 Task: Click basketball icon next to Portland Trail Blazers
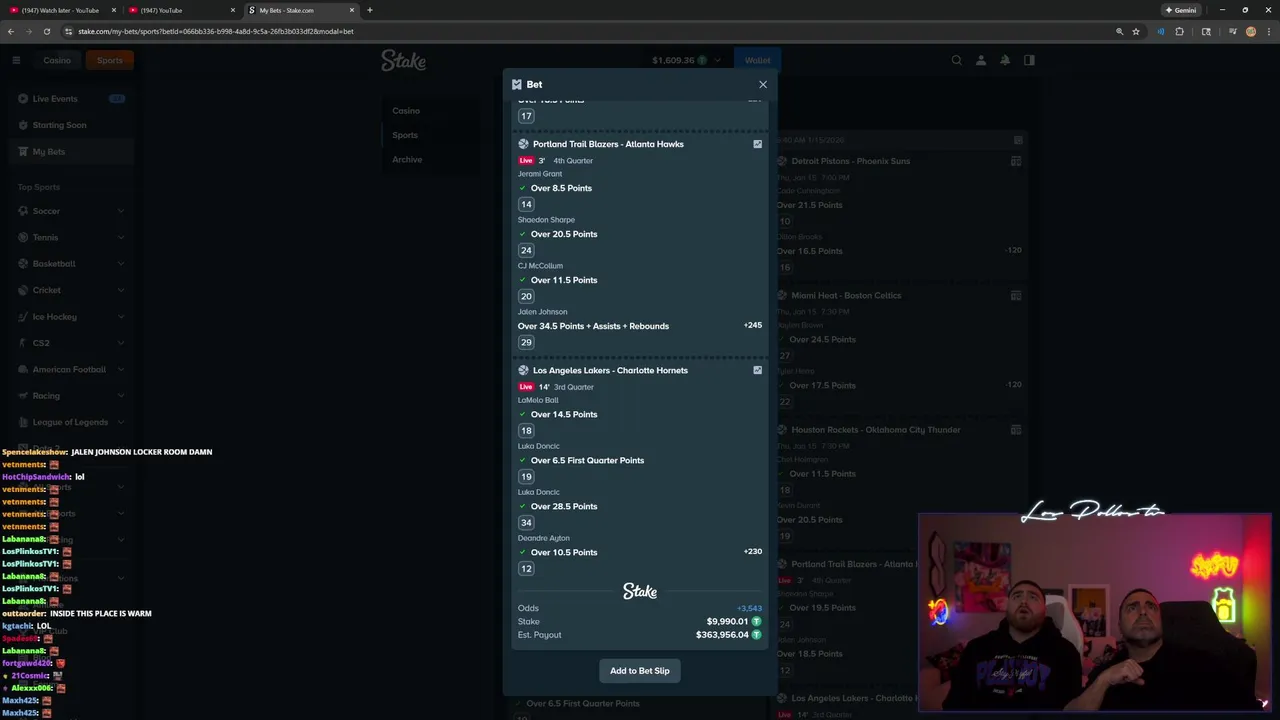pyautogui.click(x=523, y=144)
